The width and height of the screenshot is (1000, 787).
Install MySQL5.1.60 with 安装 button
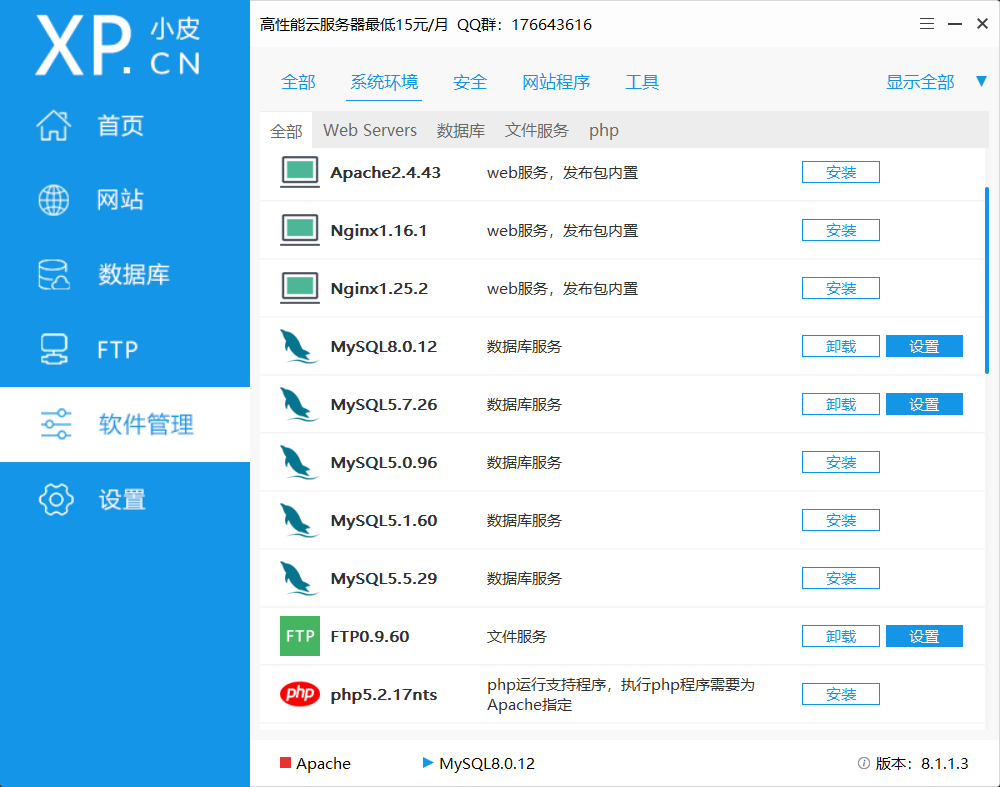(x=841, y=520)
